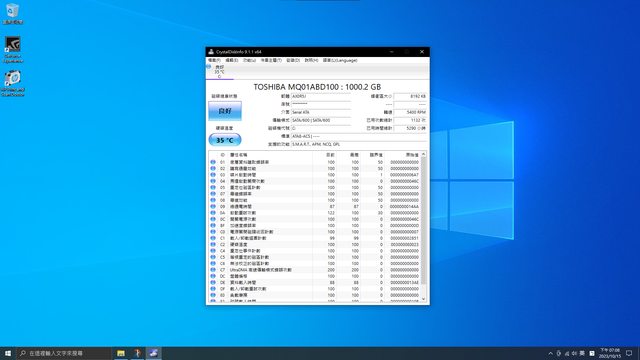This screenshot has height=360, width=640.
Task: Click the rotation rate field 5400 RPM
Action: click(x=410, y=112)
